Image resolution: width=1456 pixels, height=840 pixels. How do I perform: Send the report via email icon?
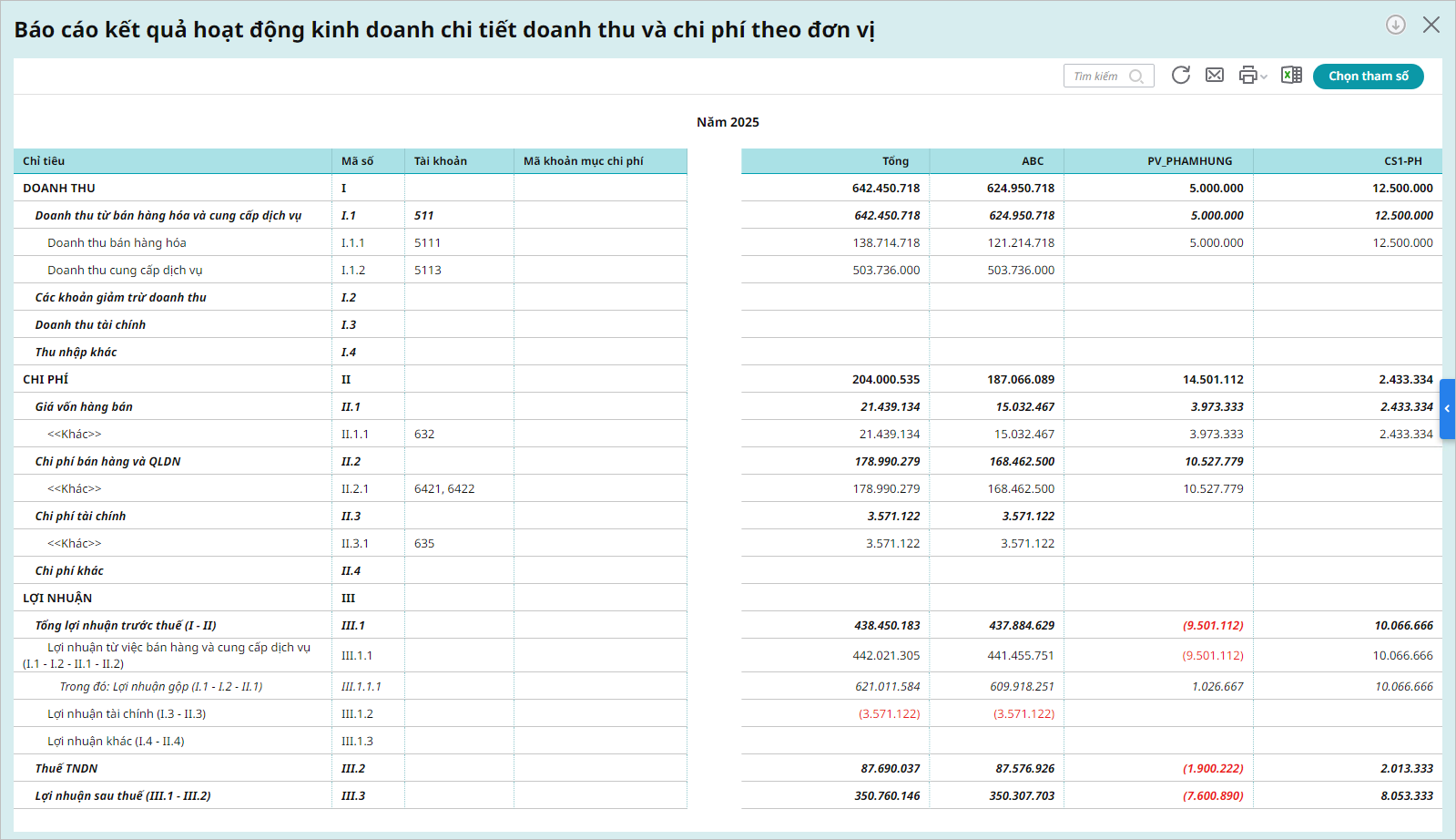(1215, 76)
